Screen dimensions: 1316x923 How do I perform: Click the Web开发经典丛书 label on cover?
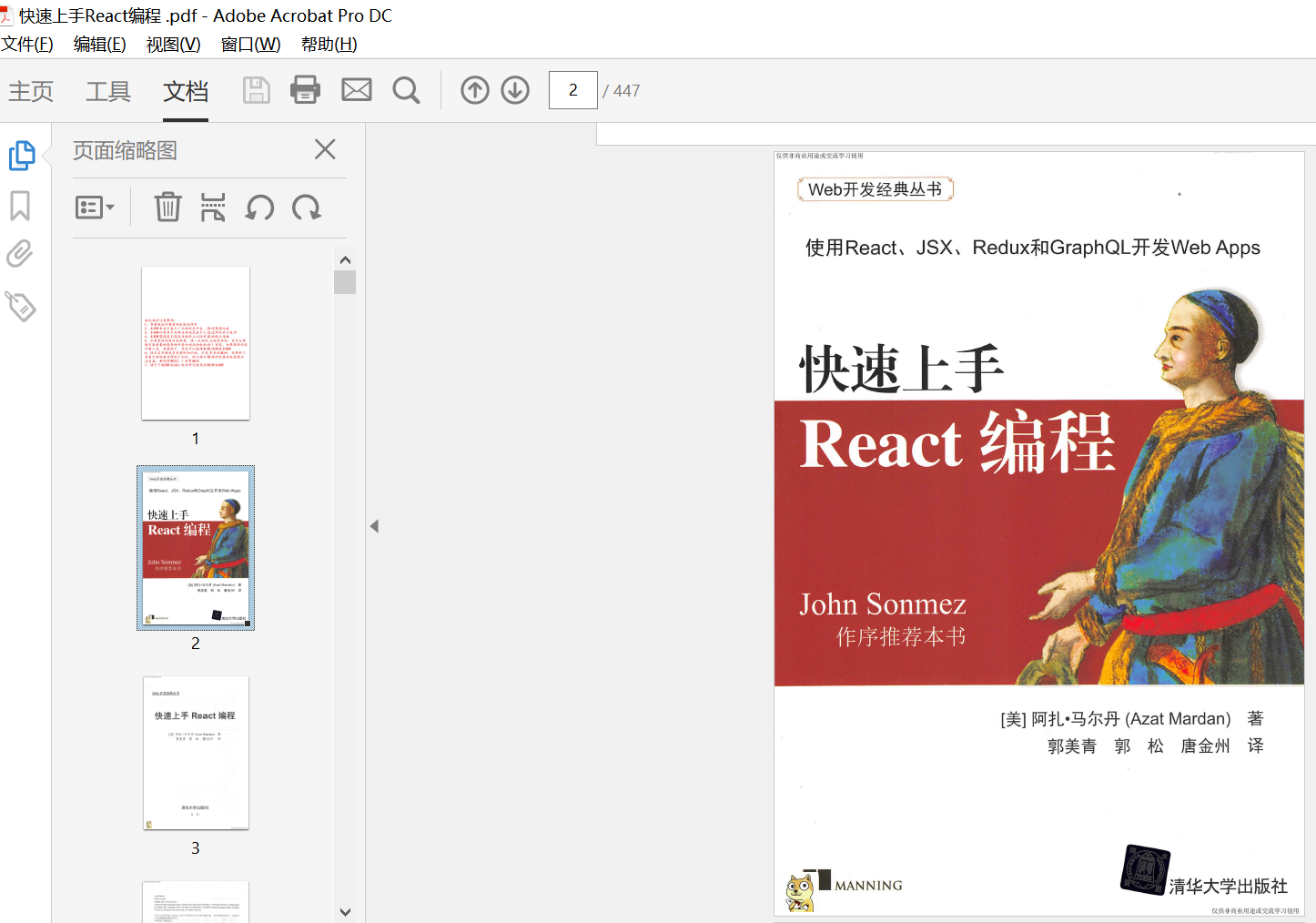pos(876,189)
